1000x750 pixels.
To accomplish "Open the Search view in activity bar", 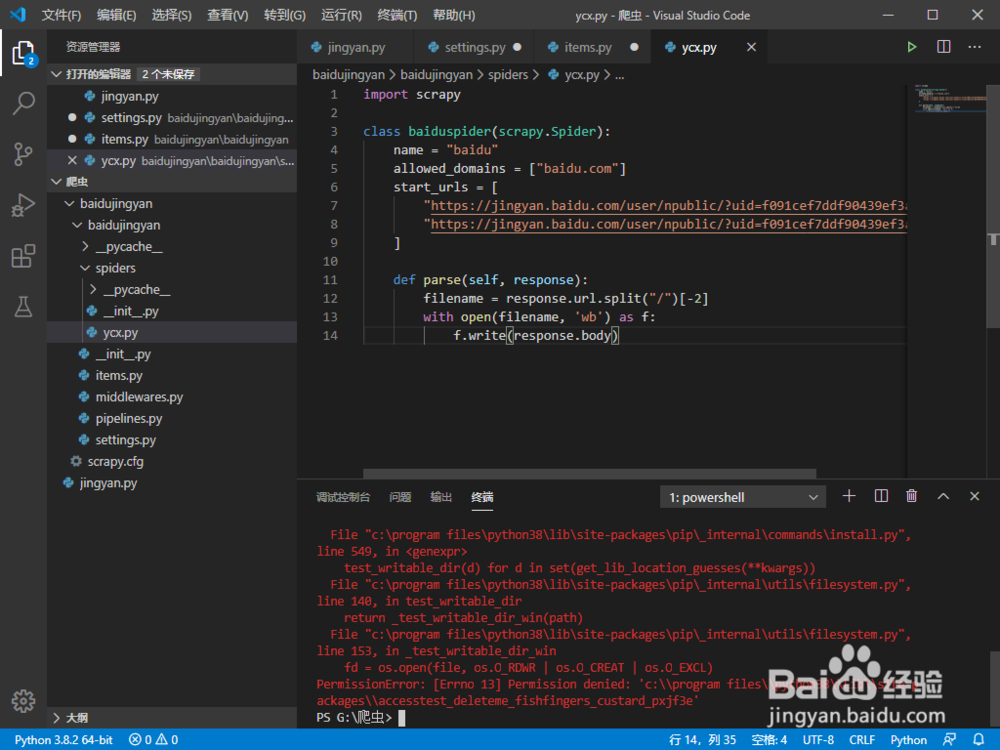I will click(24, 103).
